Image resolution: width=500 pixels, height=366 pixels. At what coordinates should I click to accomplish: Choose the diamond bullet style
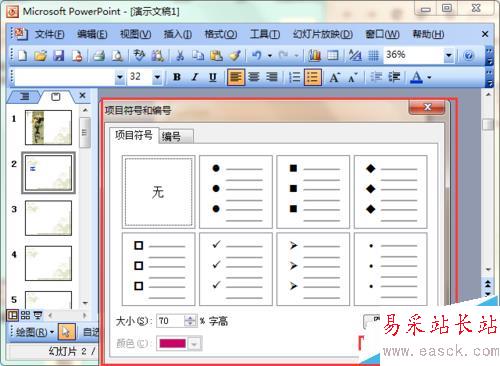(390, 192)
